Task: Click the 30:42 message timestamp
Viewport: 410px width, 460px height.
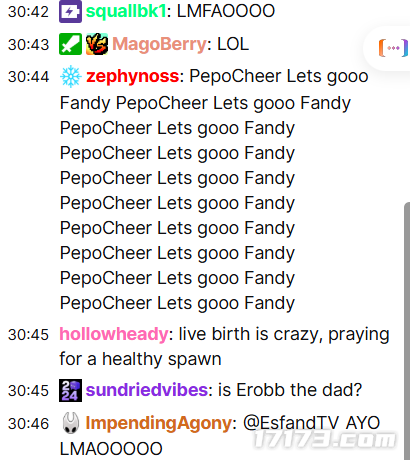Action: click(x=28, y=12)
